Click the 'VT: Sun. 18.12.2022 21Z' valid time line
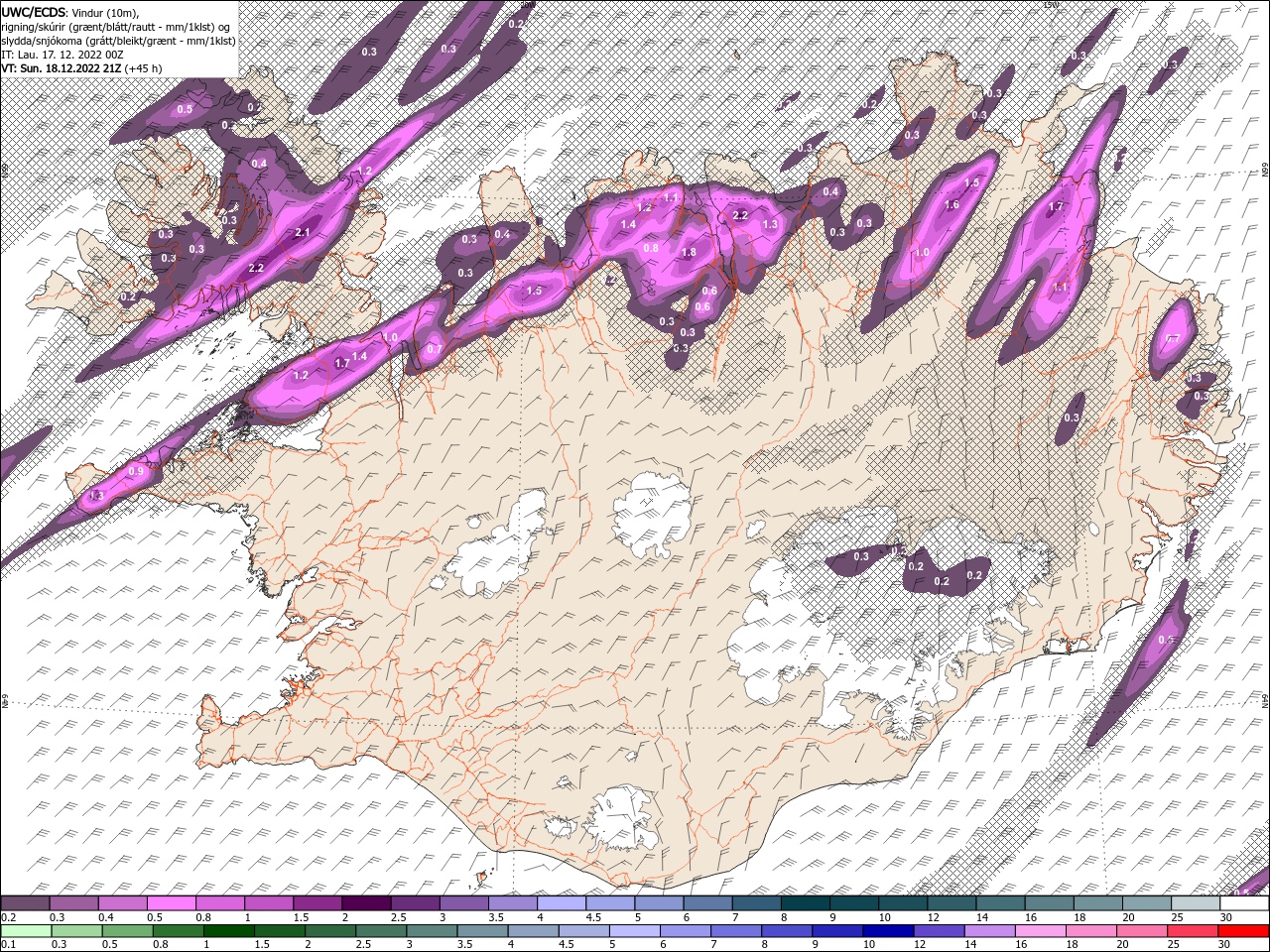This screenshot has width=1270, height=952. tap(62, 68)
